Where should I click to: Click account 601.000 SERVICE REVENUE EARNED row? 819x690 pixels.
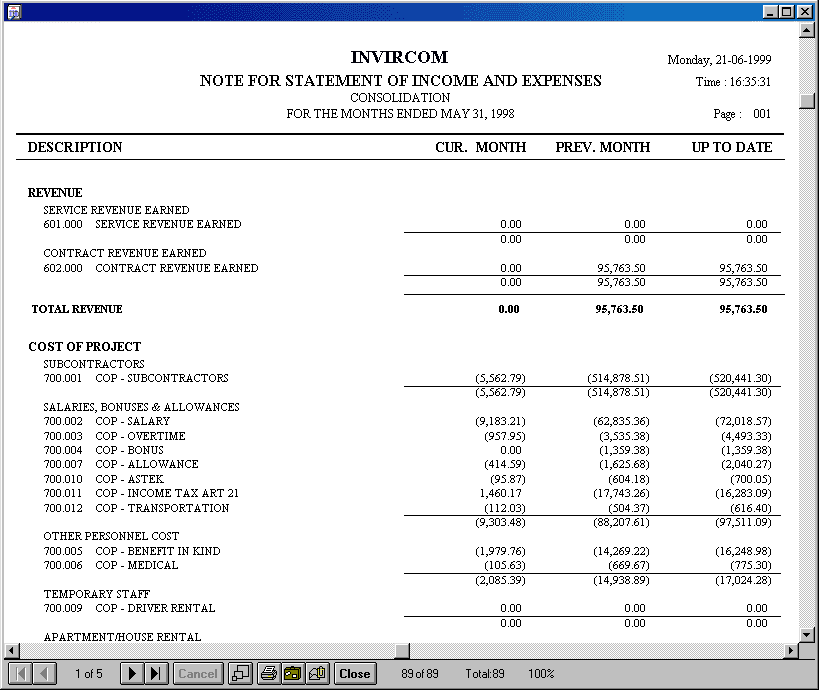coord(407,224)
